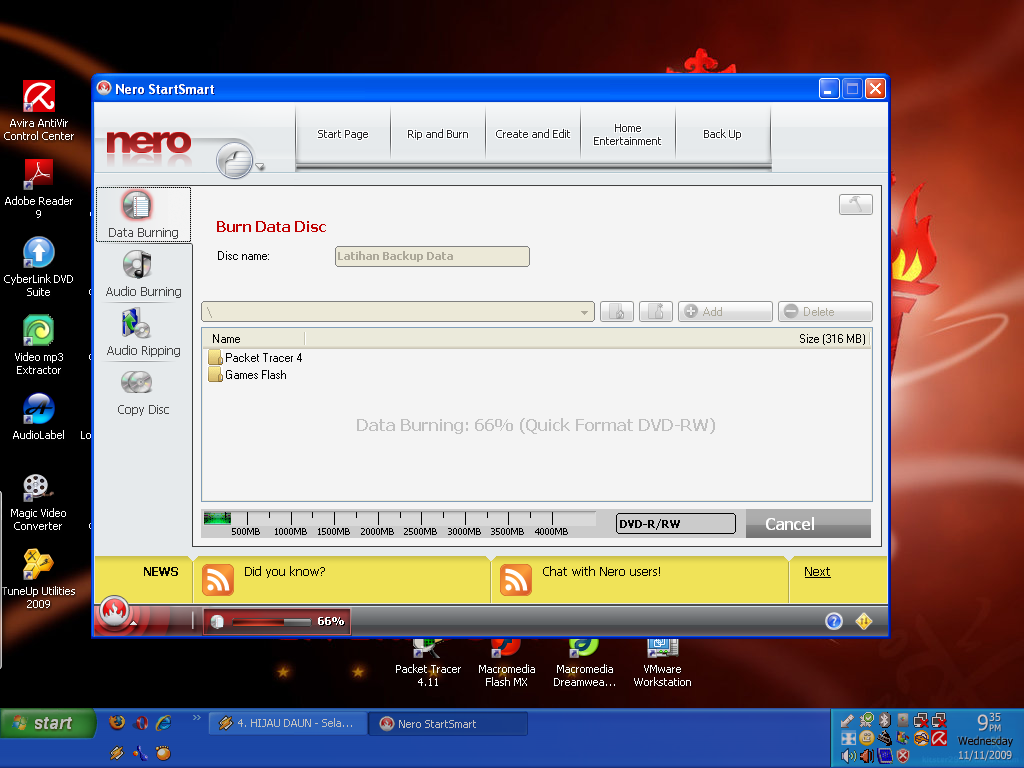Cancel the data burning process
1024x768 pixels.
coord(808,524)
